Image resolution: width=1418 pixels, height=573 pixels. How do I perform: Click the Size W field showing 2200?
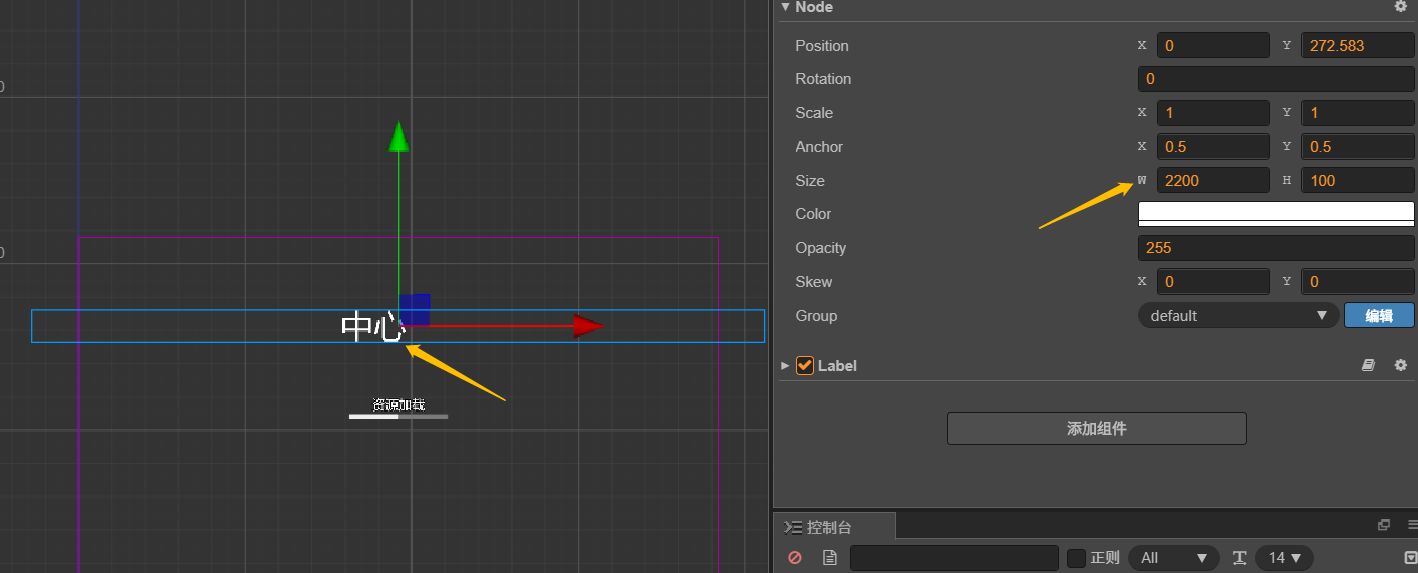click(x=1213, y=180)
